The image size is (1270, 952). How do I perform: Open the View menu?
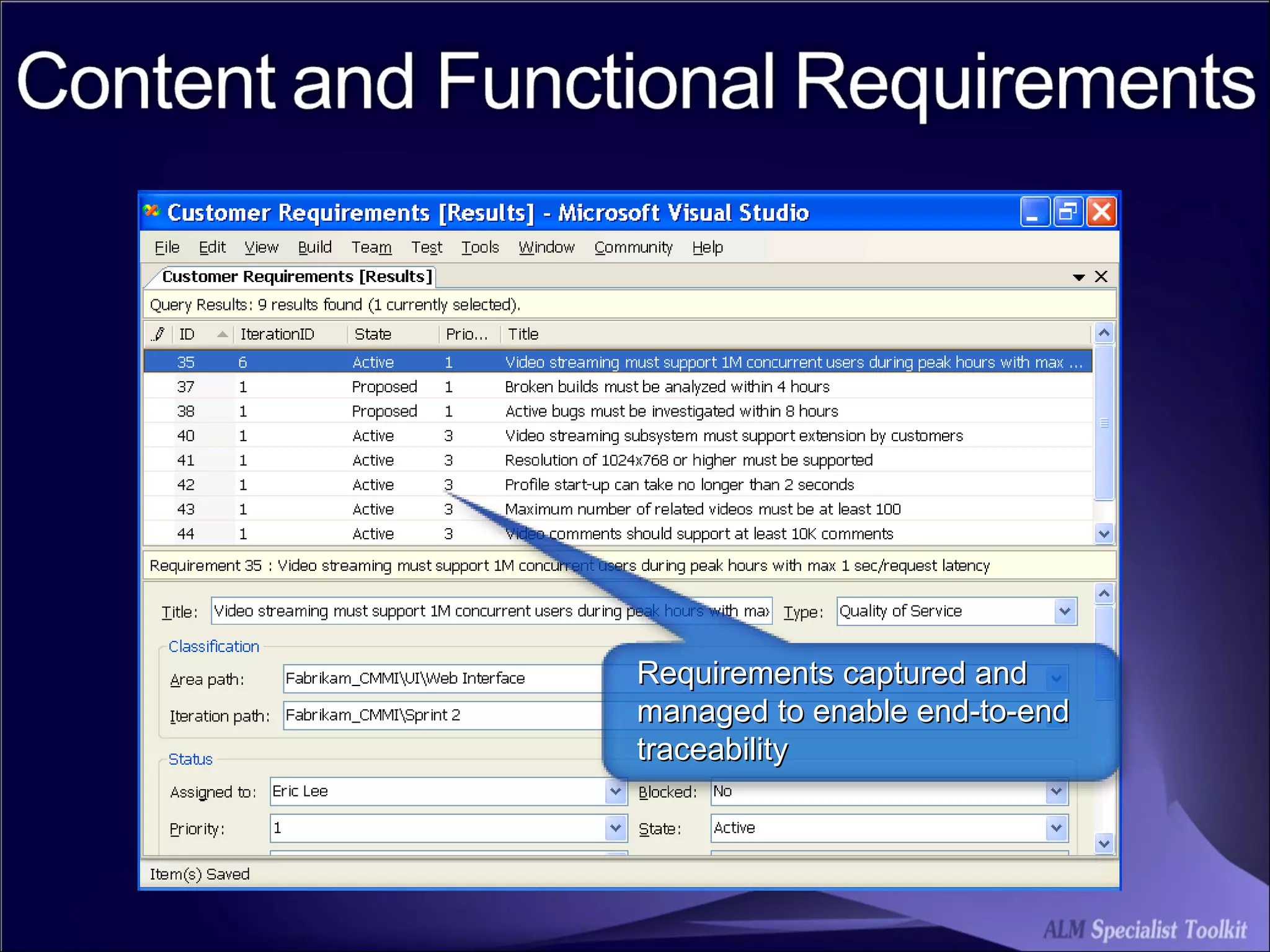pos(261,247)
